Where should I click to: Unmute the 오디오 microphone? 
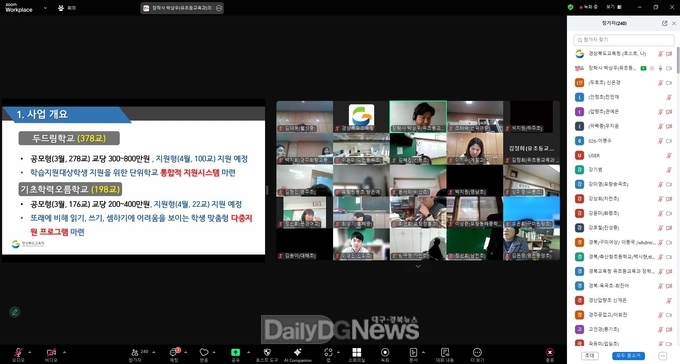pyautogui.click(x=18, y=352)
